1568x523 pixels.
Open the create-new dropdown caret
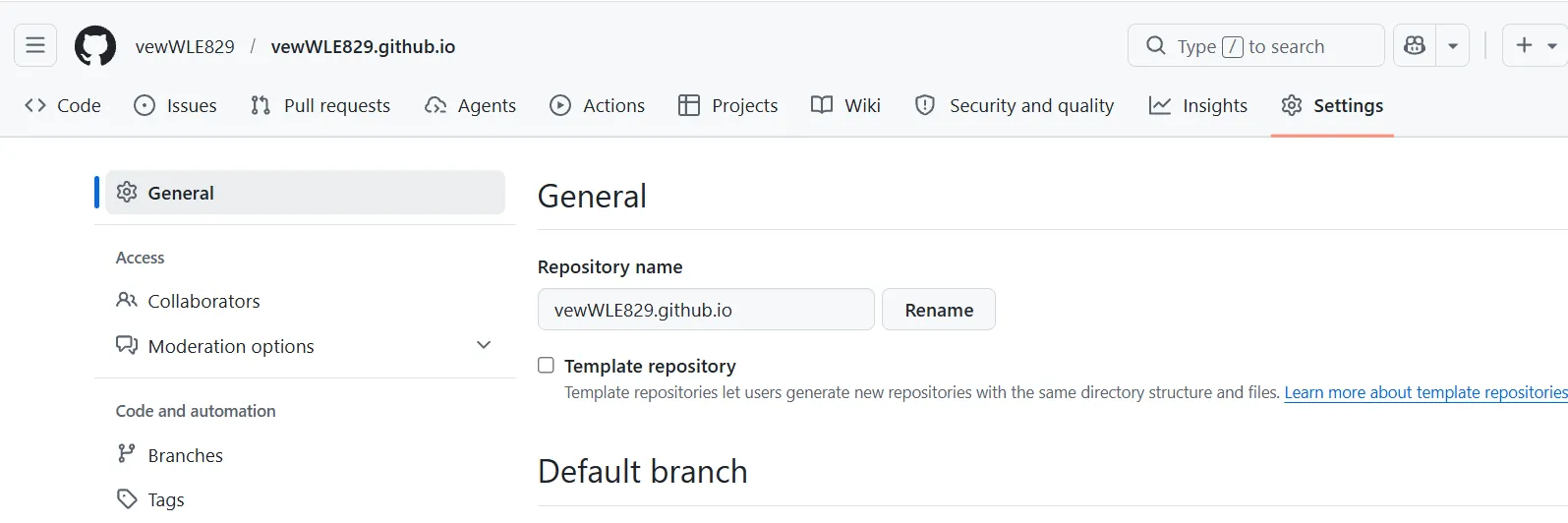point(1552,46)
